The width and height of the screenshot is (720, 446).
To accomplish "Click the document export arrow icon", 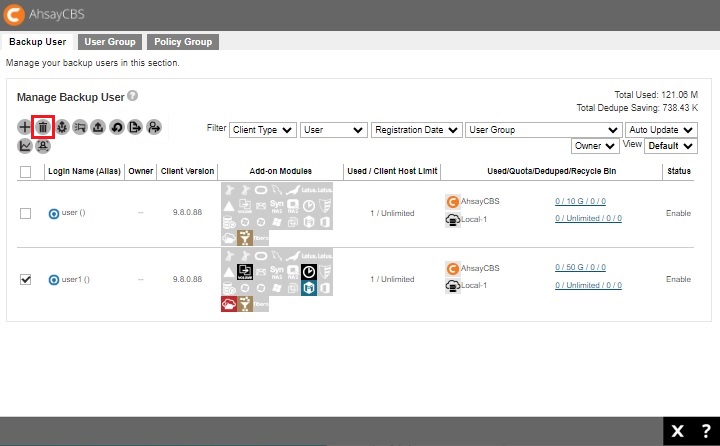I will (x=135, y=127).
